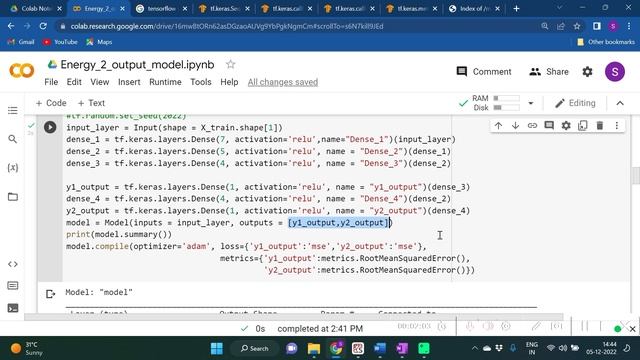Viewport: 640px width, 360px height.
Task: Open the S account avatar
Action: [x=615, y=72]
